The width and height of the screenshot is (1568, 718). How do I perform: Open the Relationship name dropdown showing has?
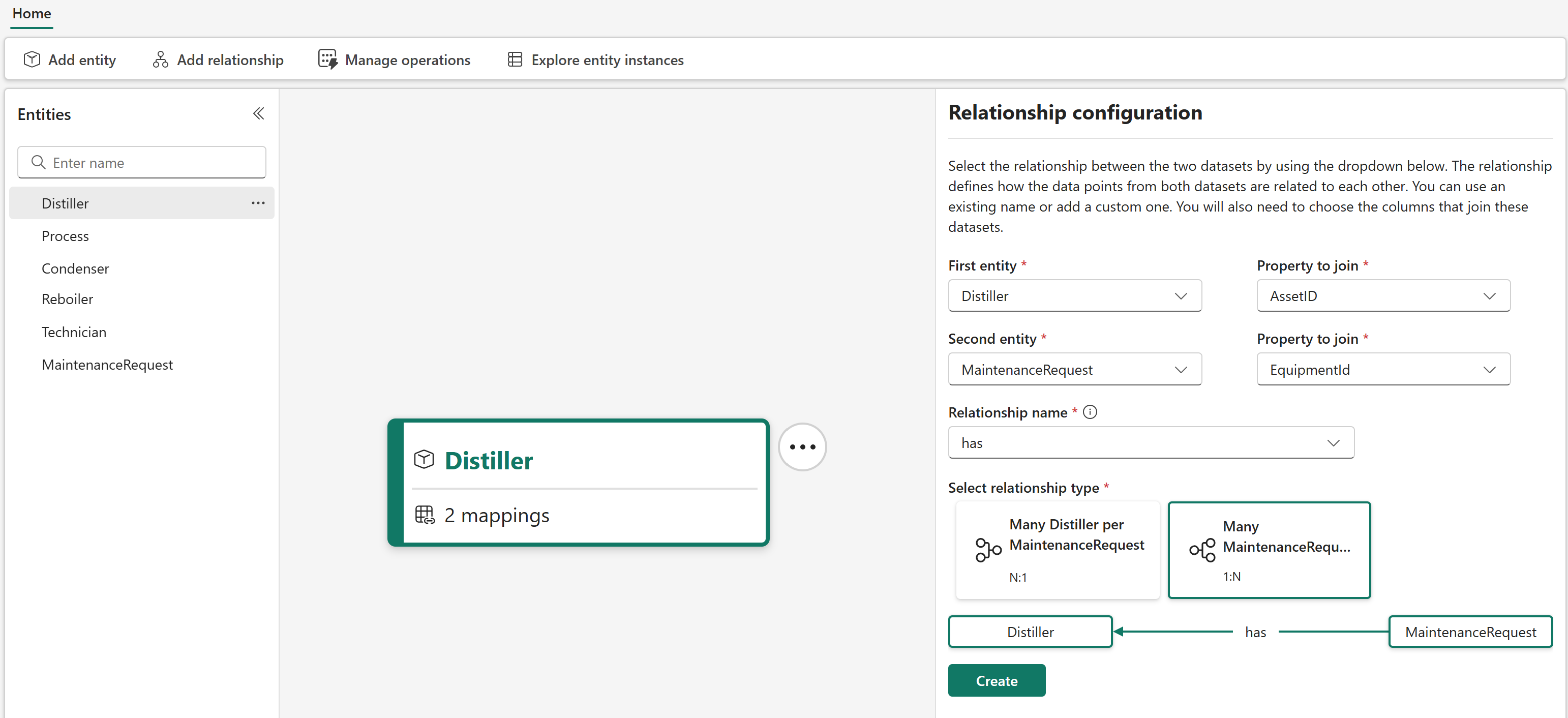(1150, 443)
